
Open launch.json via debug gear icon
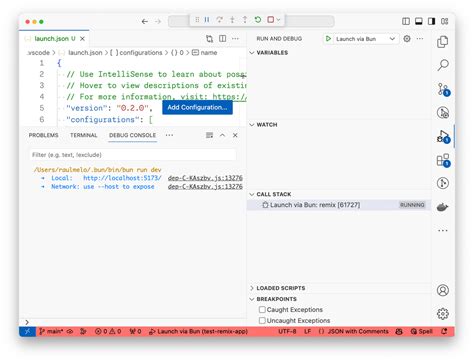(x=407, y=39)
